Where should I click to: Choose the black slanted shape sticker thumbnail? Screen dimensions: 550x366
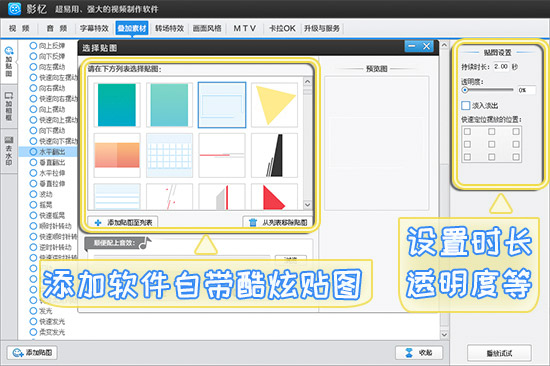pos(274,155)
